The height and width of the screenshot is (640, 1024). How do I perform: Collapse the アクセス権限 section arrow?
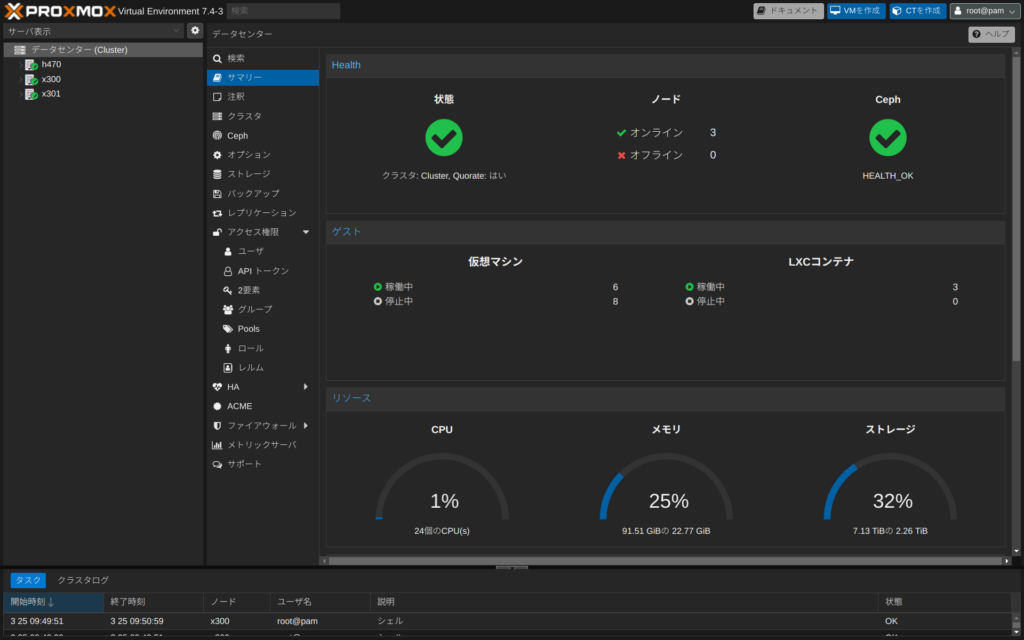[x=306, y=233]
